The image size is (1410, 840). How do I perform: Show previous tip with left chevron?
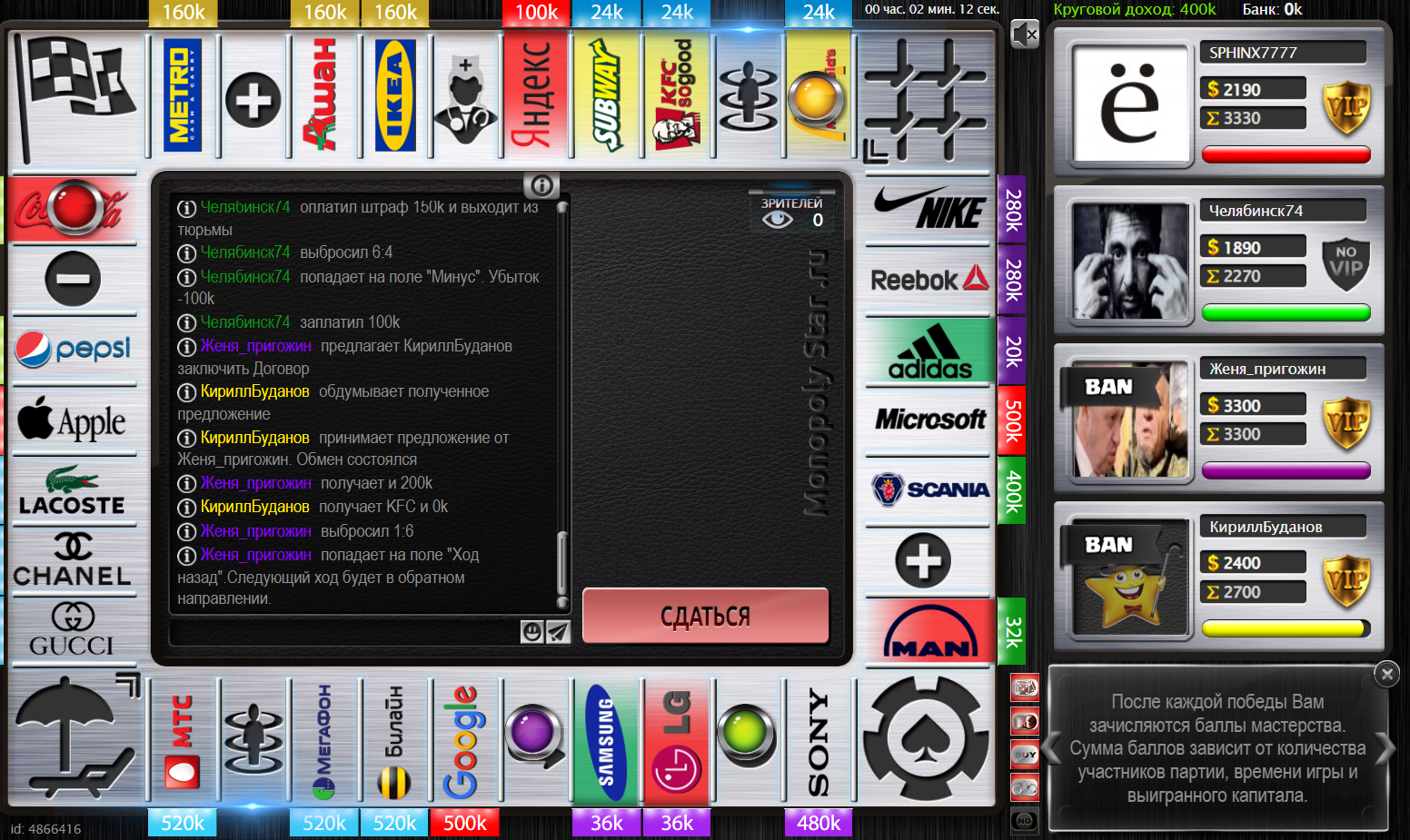point(1052,748)
